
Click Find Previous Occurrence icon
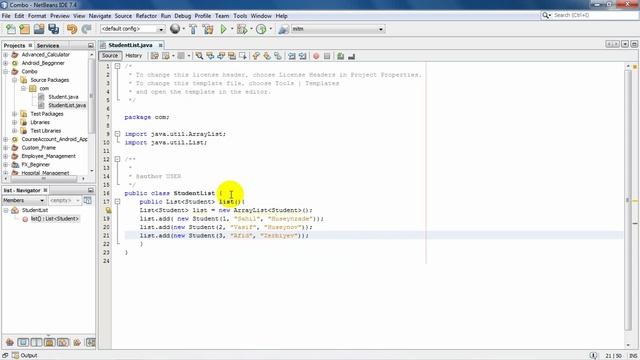pos(210,56)
